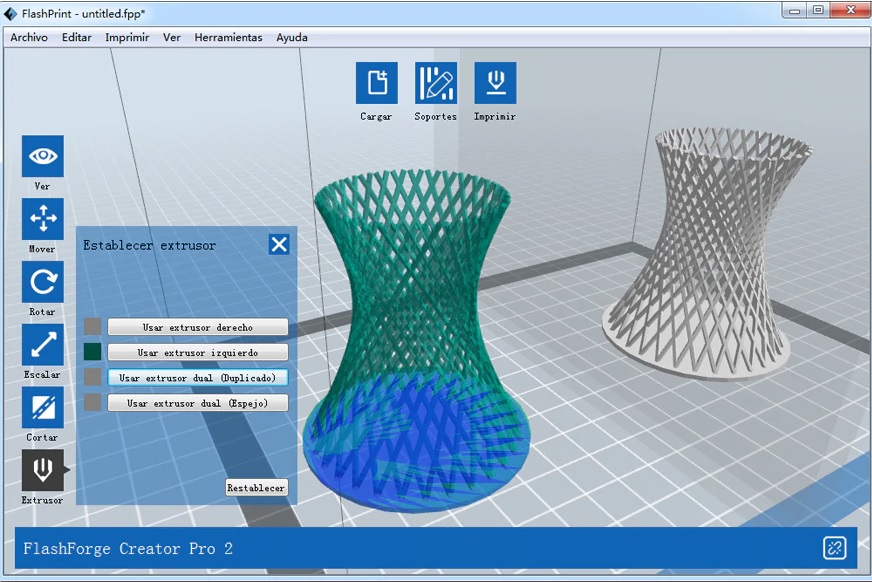Open the Soportes supports tool
This screenshot has height=582, width=872.
pyautogui.click(x=435, y=83)
